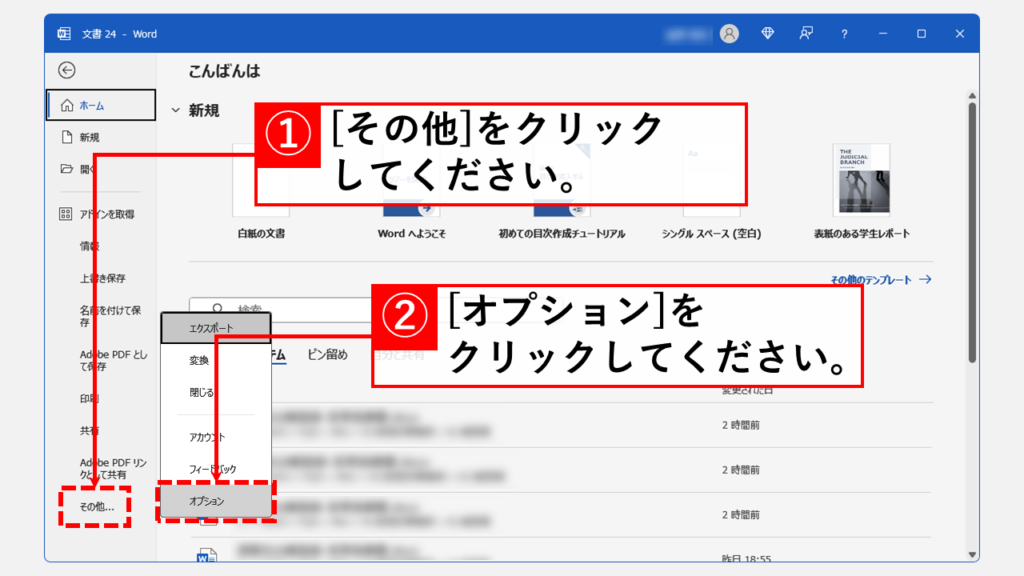This screenshot has width=1024, height=576.
Task: Click the diamond premium icon
Action: tap(767, 33)
